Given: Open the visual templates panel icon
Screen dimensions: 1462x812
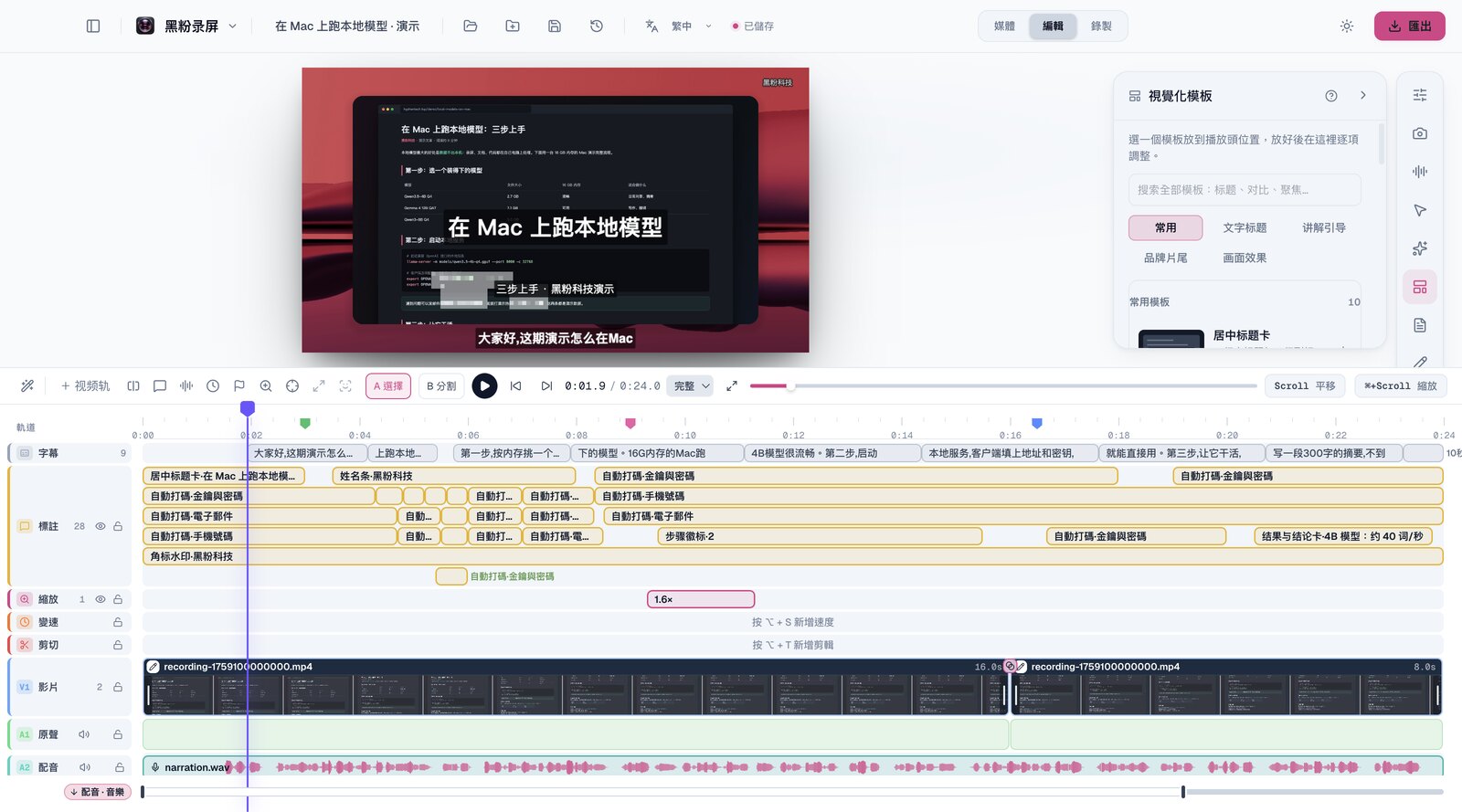Looking at the screenshot, I should pyautogui.click(x=1420, y=287).
